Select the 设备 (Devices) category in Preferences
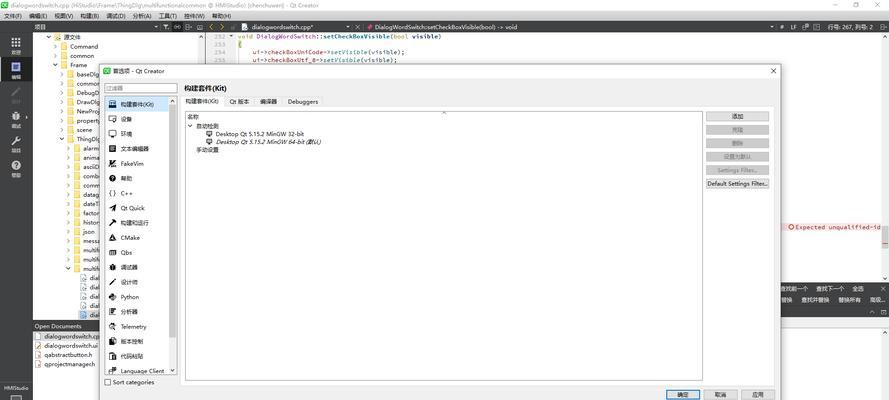Viewport: 889px width, 400px height. [x=136, y=119]
